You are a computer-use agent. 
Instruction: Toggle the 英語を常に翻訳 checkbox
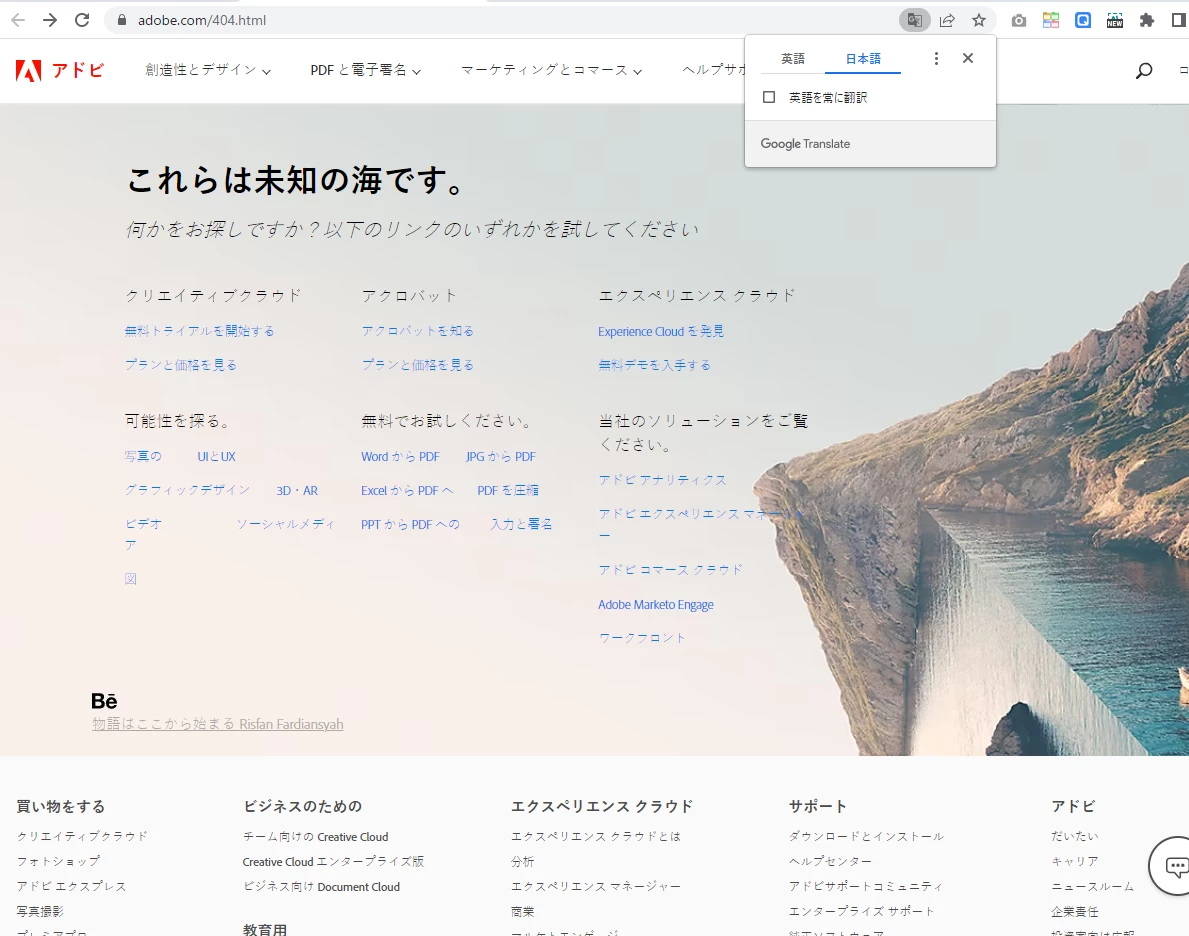pos(769,97)
